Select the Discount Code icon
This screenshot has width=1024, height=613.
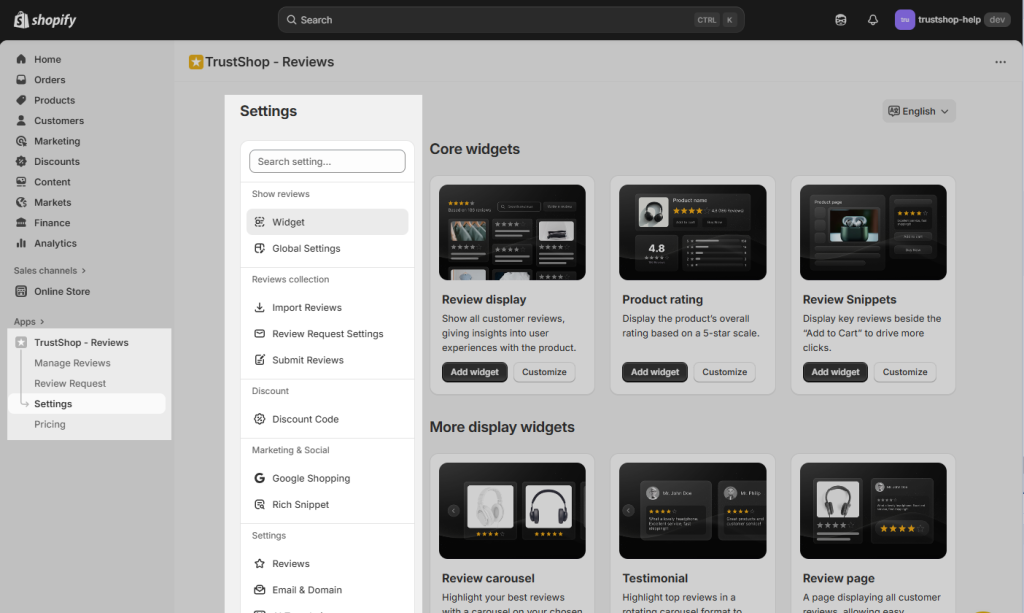[260, 420]
